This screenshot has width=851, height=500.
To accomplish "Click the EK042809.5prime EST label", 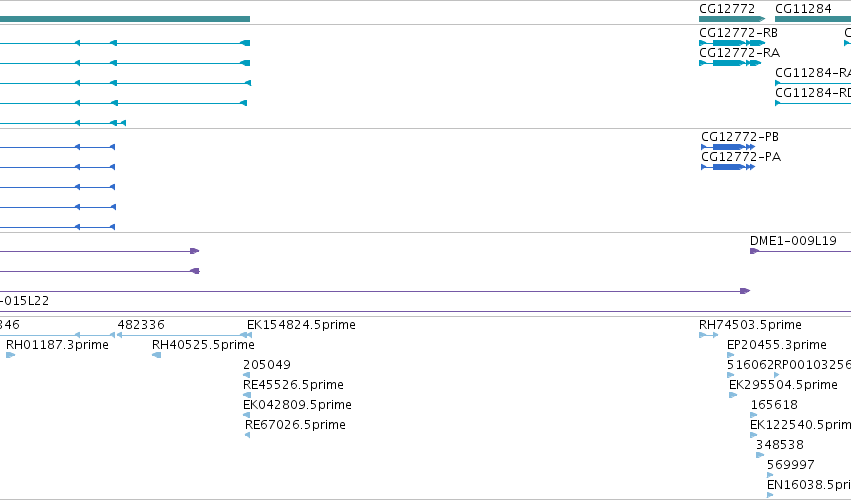I will pyautogui.click(x=297, y=405).
